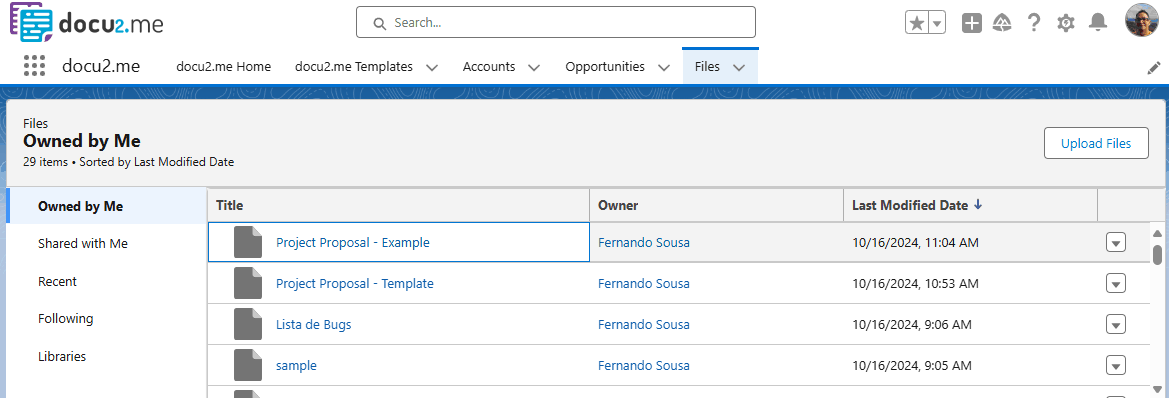Open Project Proposal - Template file

(354, 283)
